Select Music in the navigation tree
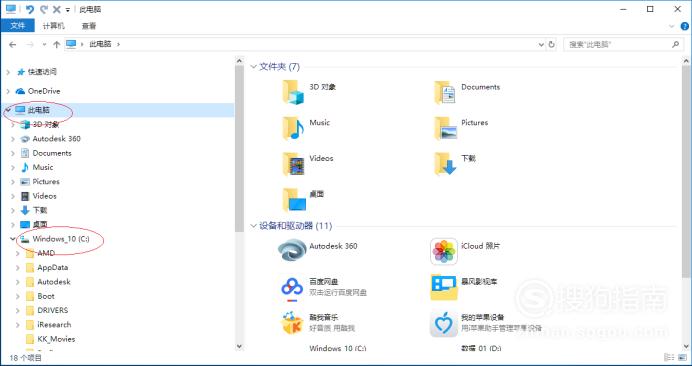This screenshot has width=692, height=366. 42,167
